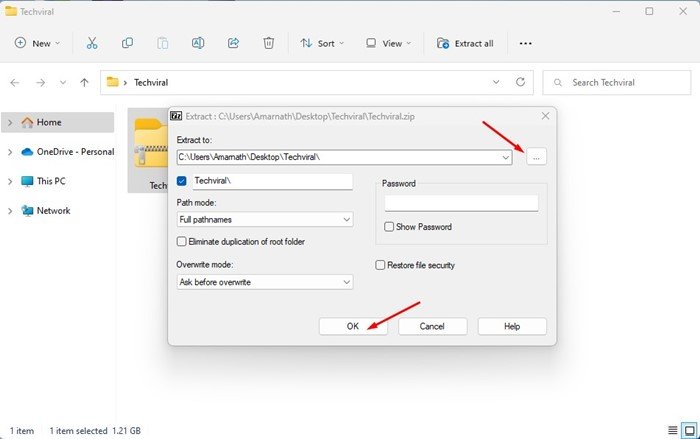Click the Cut scissors icon in toolbar
The height and width of the screenshot is (439, 700).
[92, 43]
